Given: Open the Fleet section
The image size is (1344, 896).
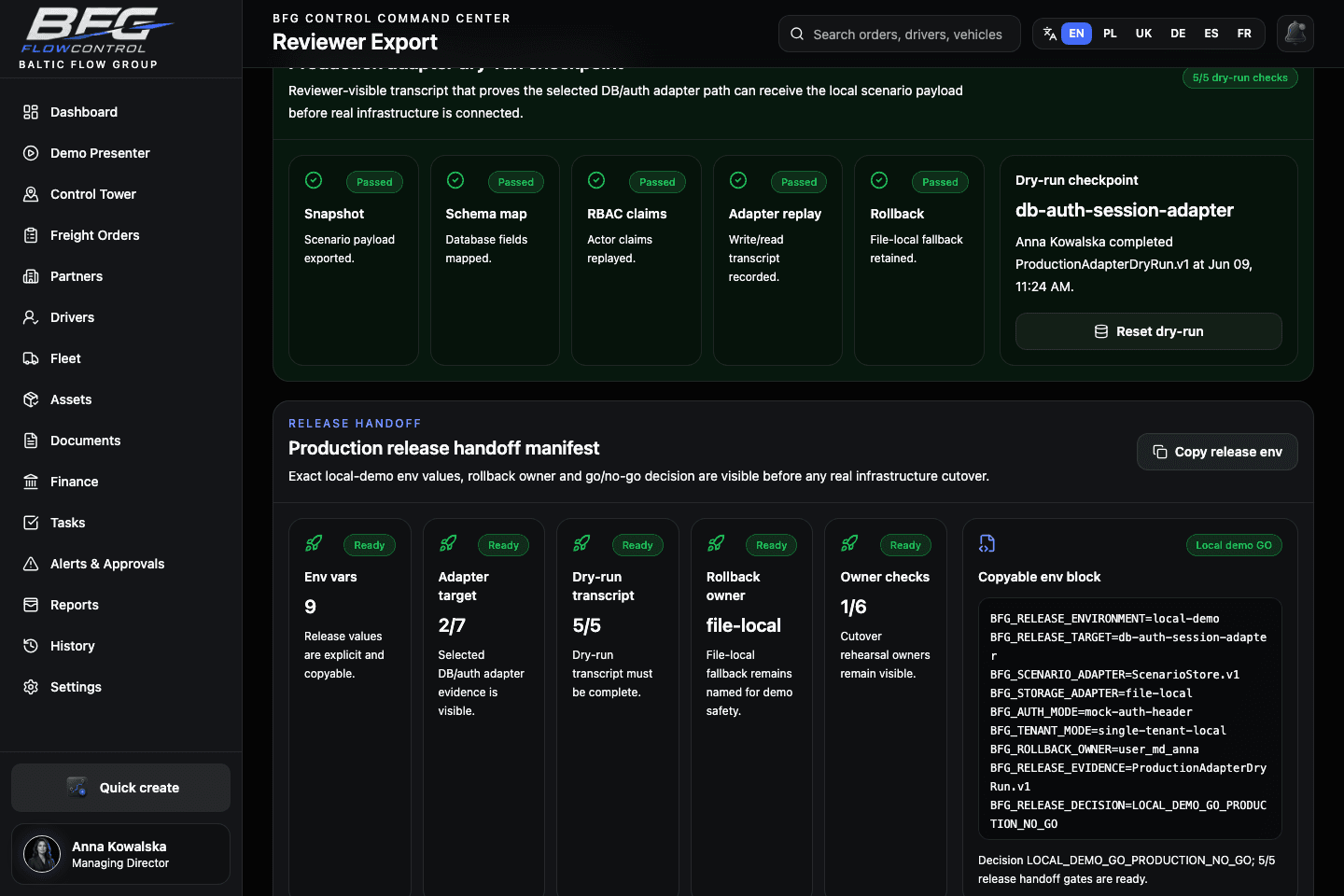Looking at the screenshot, I should point(121,358).
